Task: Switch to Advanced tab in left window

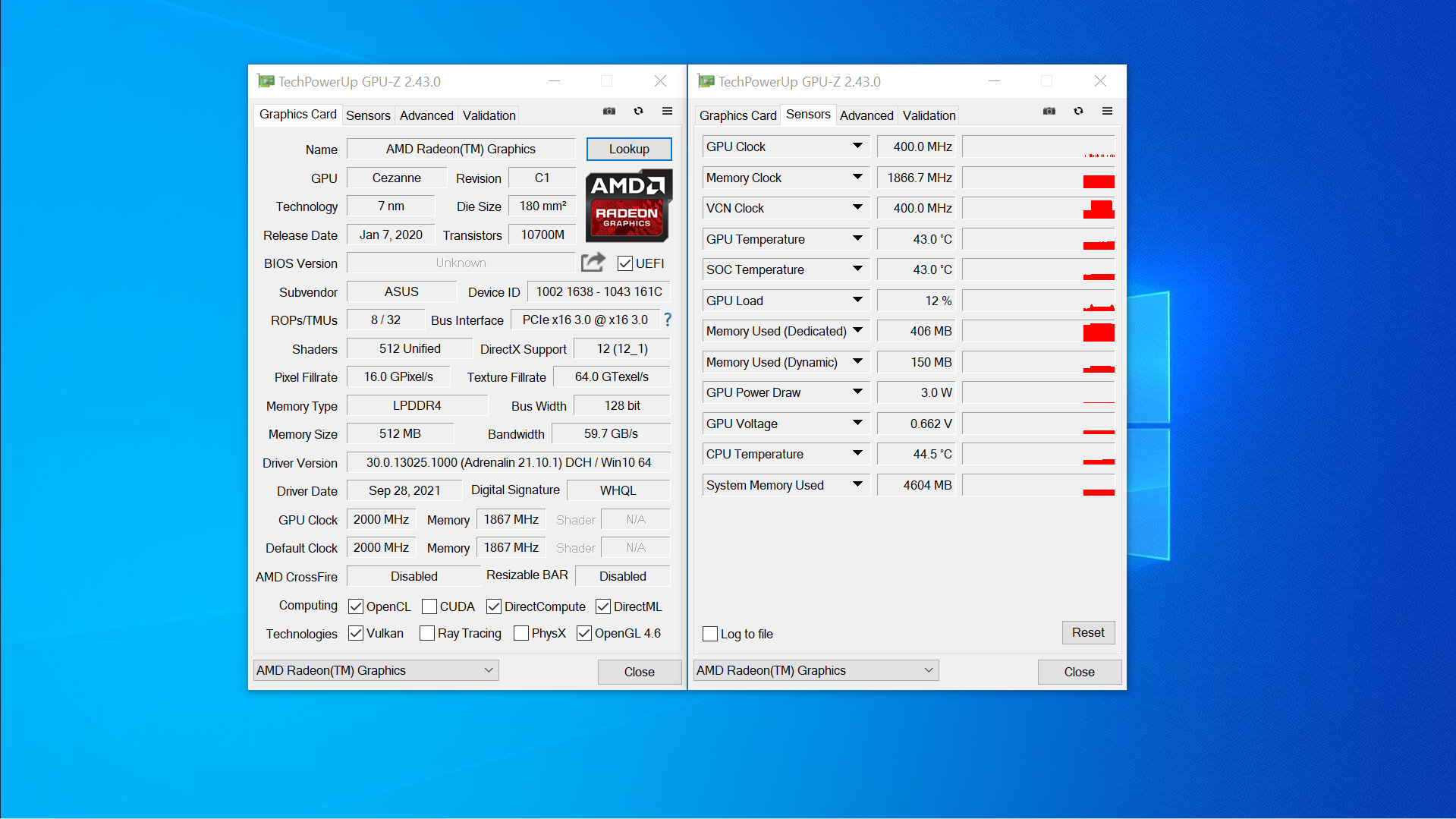Action: (x=426, y=115)
